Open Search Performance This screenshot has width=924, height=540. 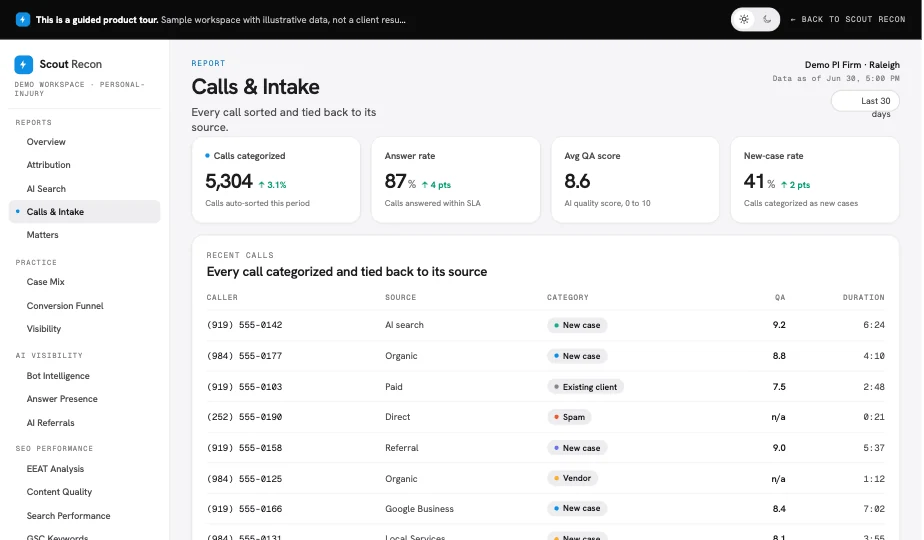click(68, 516)
